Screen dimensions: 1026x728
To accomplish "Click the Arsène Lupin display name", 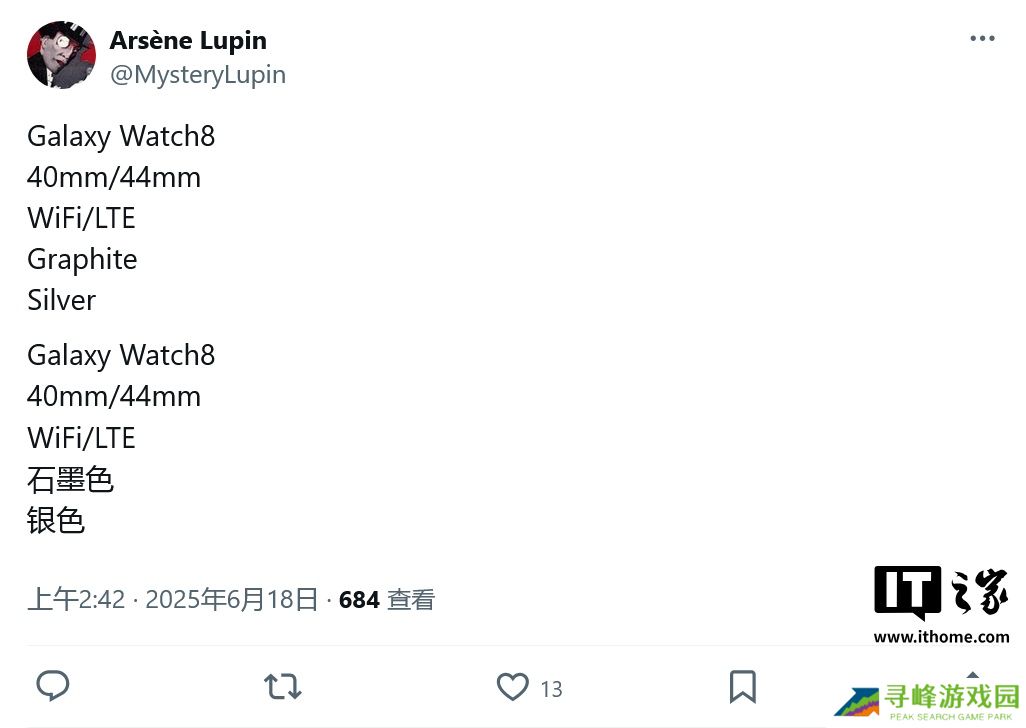I will [x=188, y=41].
